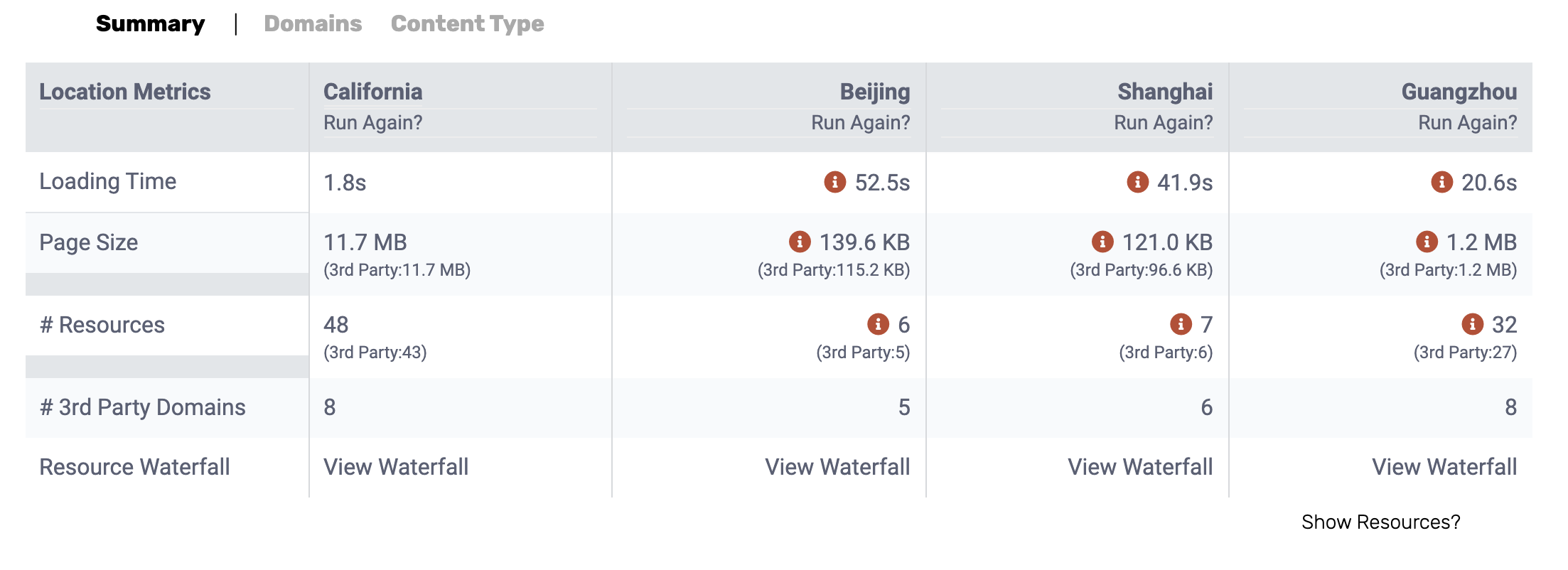1568x570 pixels.
Task: Click the info icon next to Guangzhou resources count 32
Action: pyautogui.click(x=1472, y=324)
